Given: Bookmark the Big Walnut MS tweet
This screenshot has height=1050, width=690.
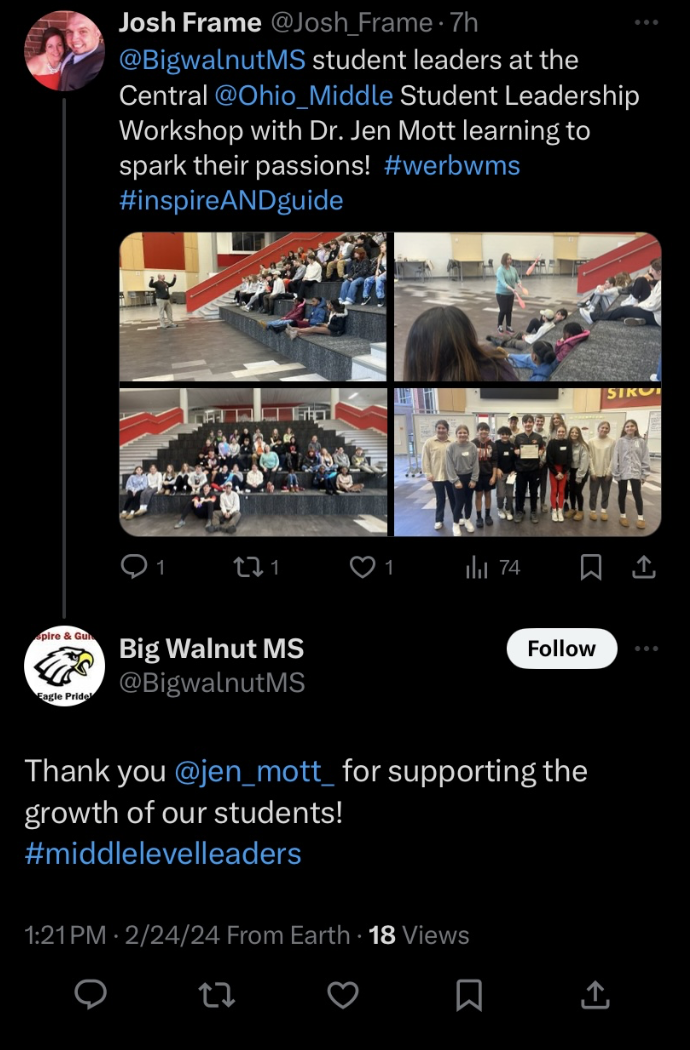Looking at the screenshot, I should pos(469,994).
